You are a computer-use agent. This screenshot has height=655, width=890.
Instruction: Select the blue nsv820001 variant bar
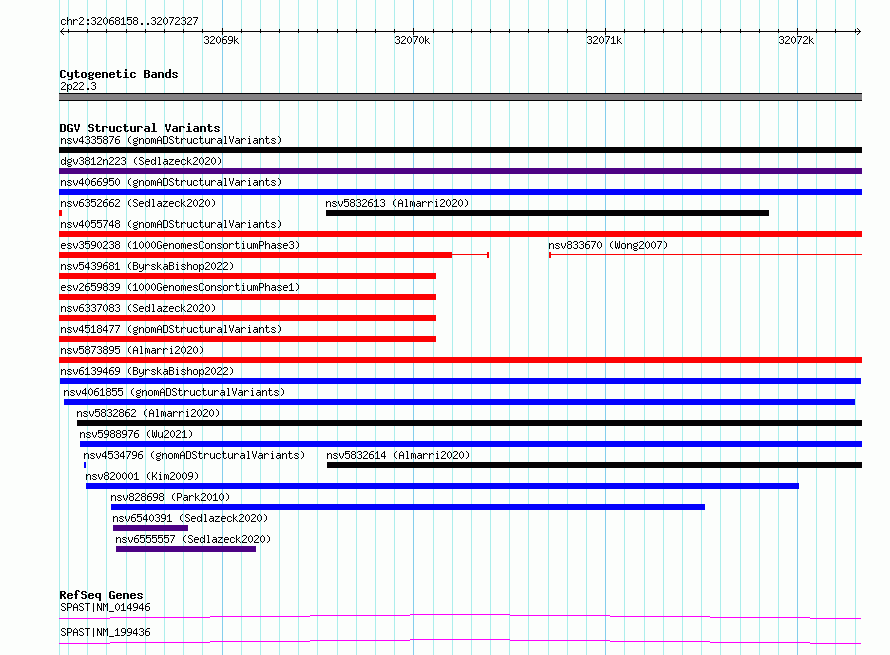click(442, 486)
